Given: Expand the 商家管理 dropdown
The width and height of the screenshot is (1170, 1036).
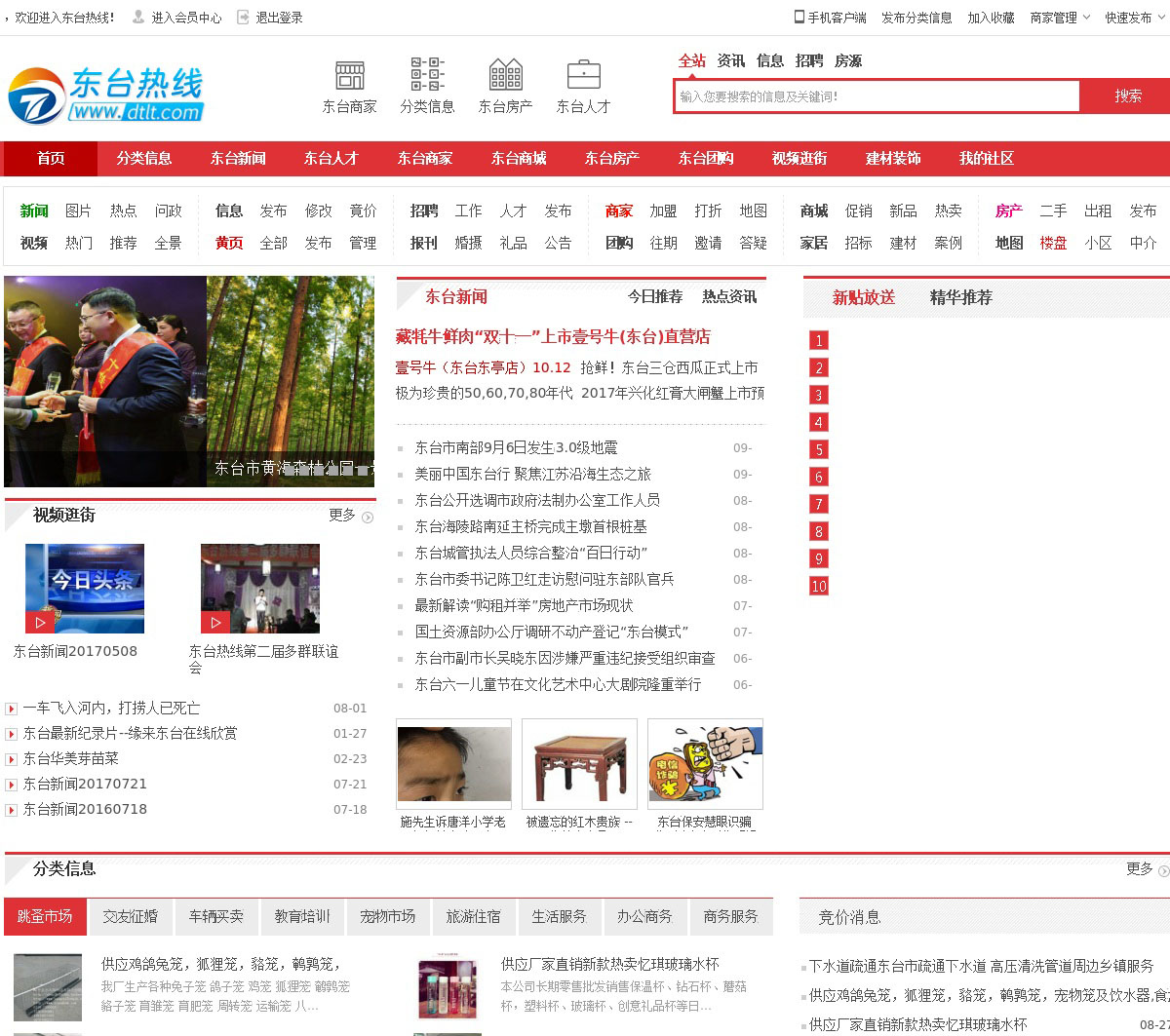Looking at the screenshot, I should pos(1060,18).
